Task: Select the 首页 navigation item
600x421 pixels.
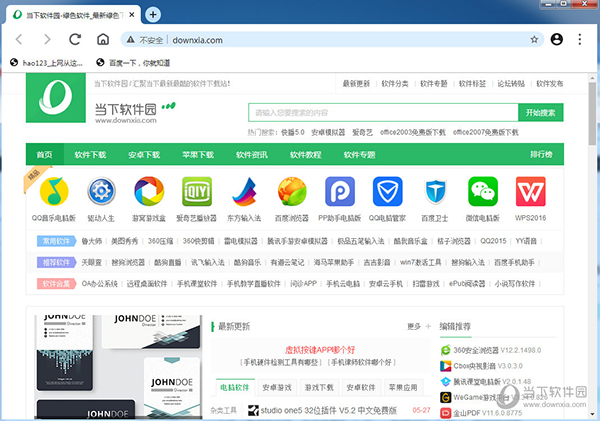Action: pos(44,155)
